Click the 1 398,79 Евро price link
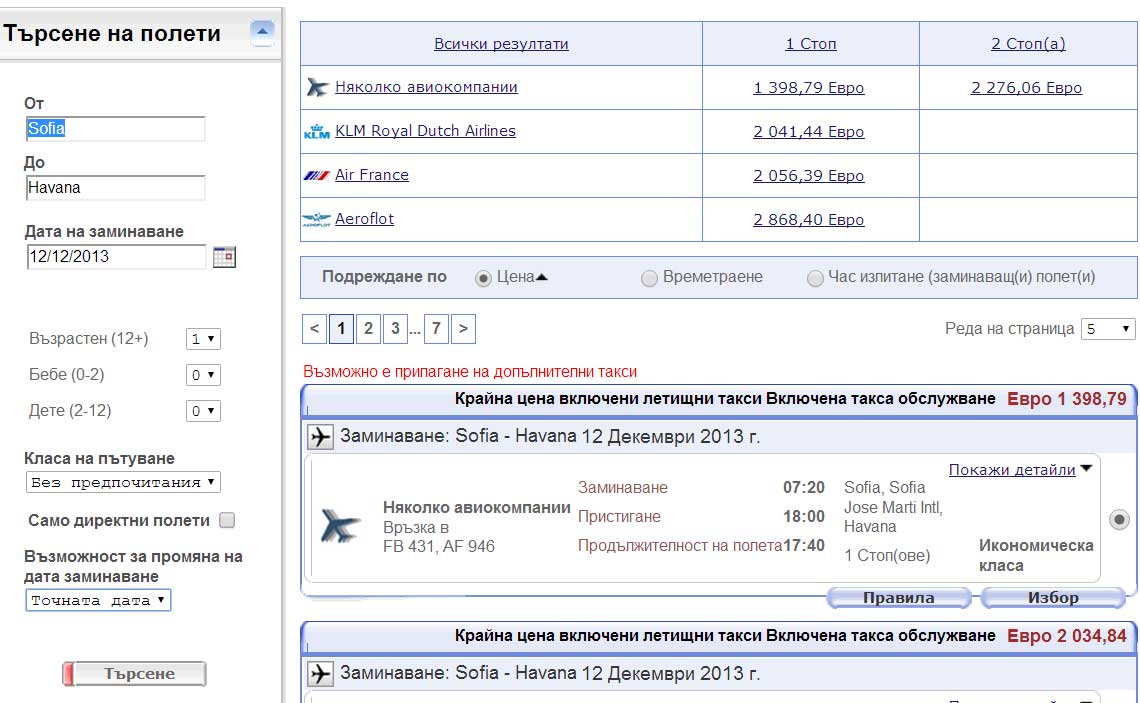 point(808,88)
